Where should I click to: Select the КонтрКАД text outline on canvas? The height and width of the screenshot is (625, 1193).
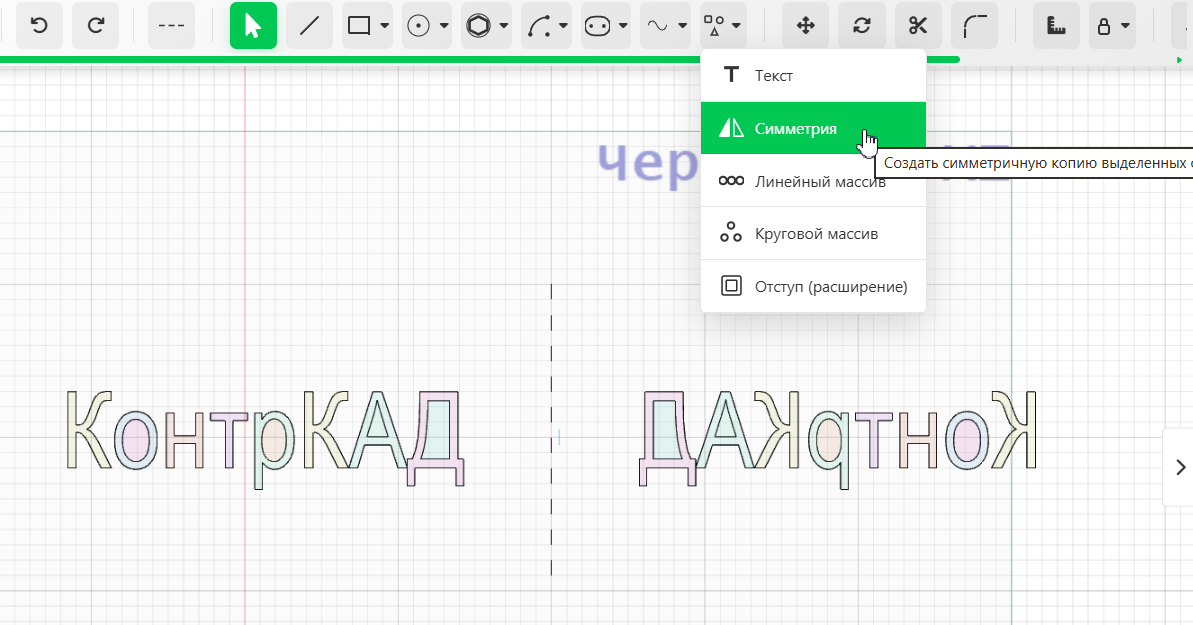click(x=266, y=438)
